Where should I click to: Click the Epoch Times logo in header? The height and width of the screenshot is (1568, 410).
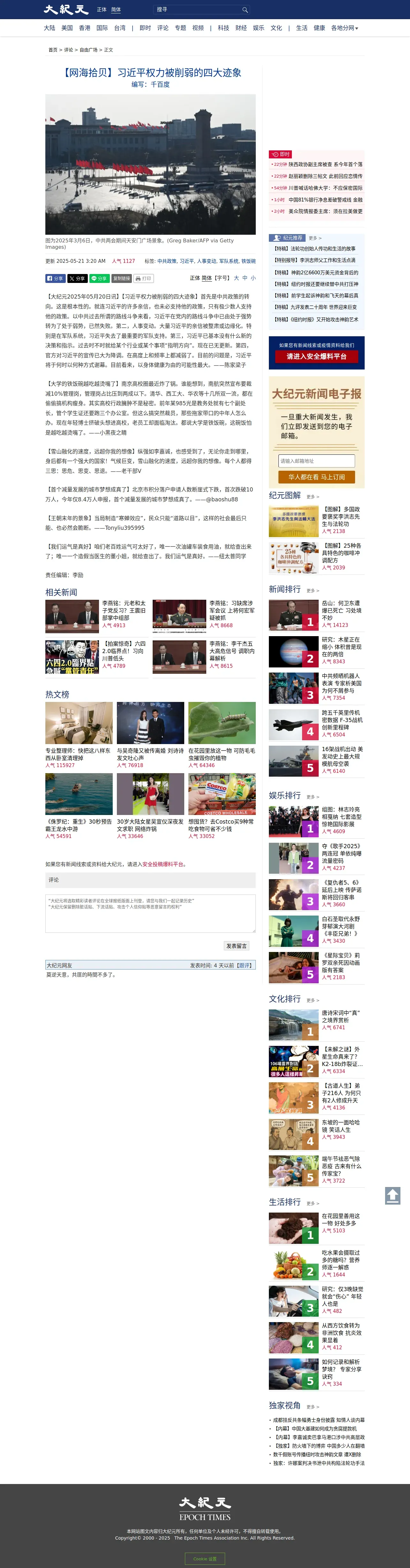click(x=66, y=10)
